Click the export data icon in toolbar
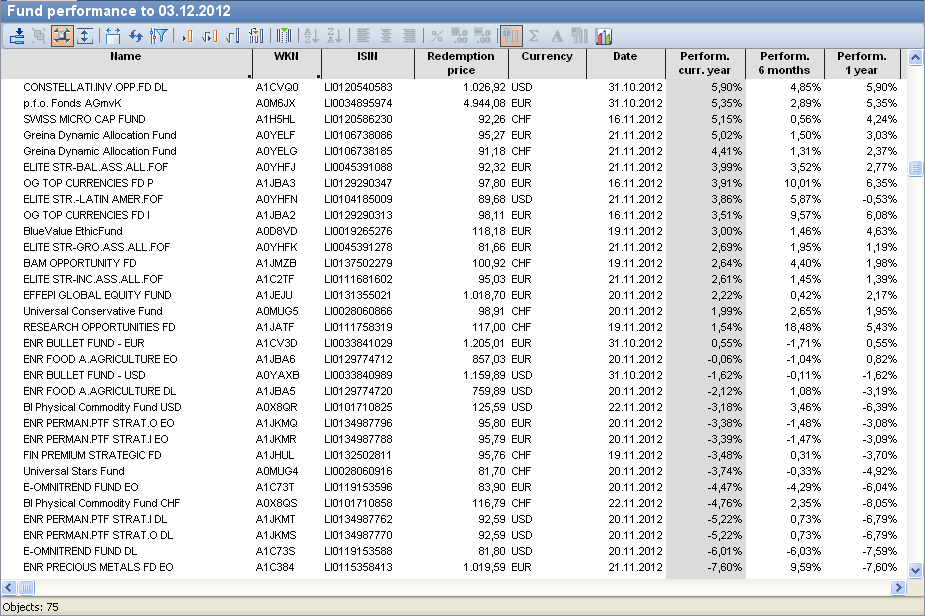The width and height of the screenshot is (925, 616). [x=17, y=36]
